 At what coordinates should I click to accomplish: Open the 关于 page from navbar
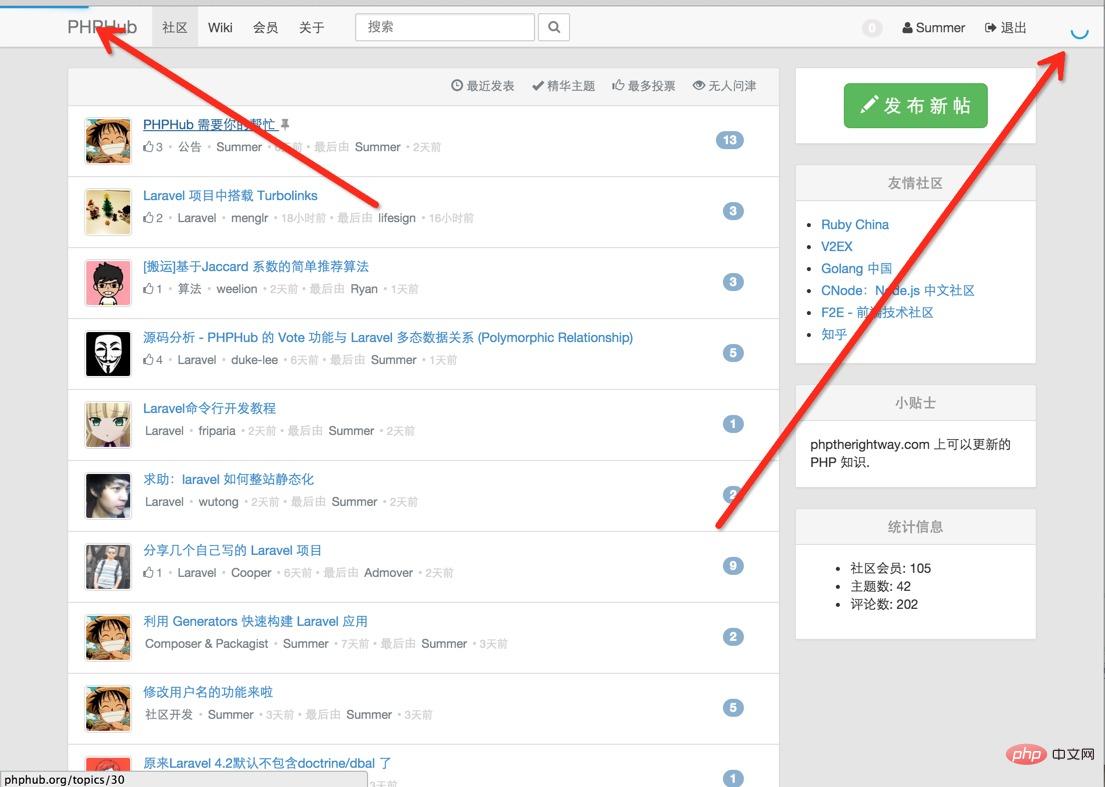pos(312,27)
